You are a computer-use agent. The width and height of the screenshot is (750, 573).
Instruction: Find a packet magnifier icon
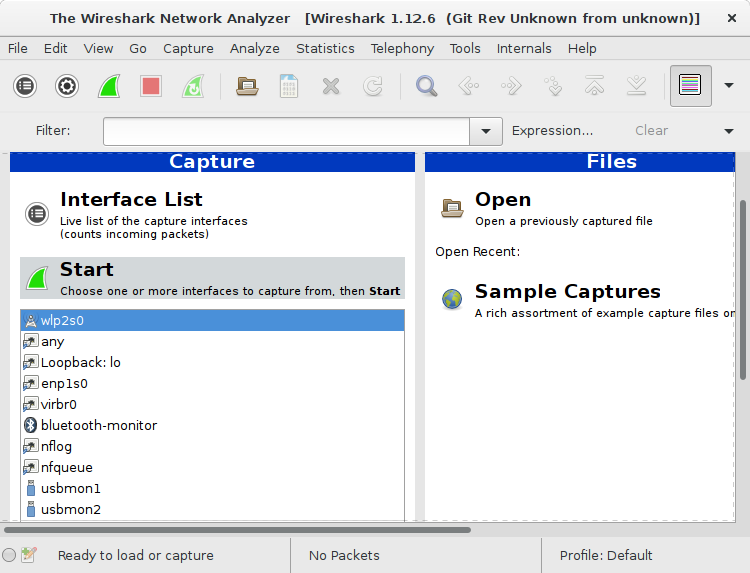point(426,86)
